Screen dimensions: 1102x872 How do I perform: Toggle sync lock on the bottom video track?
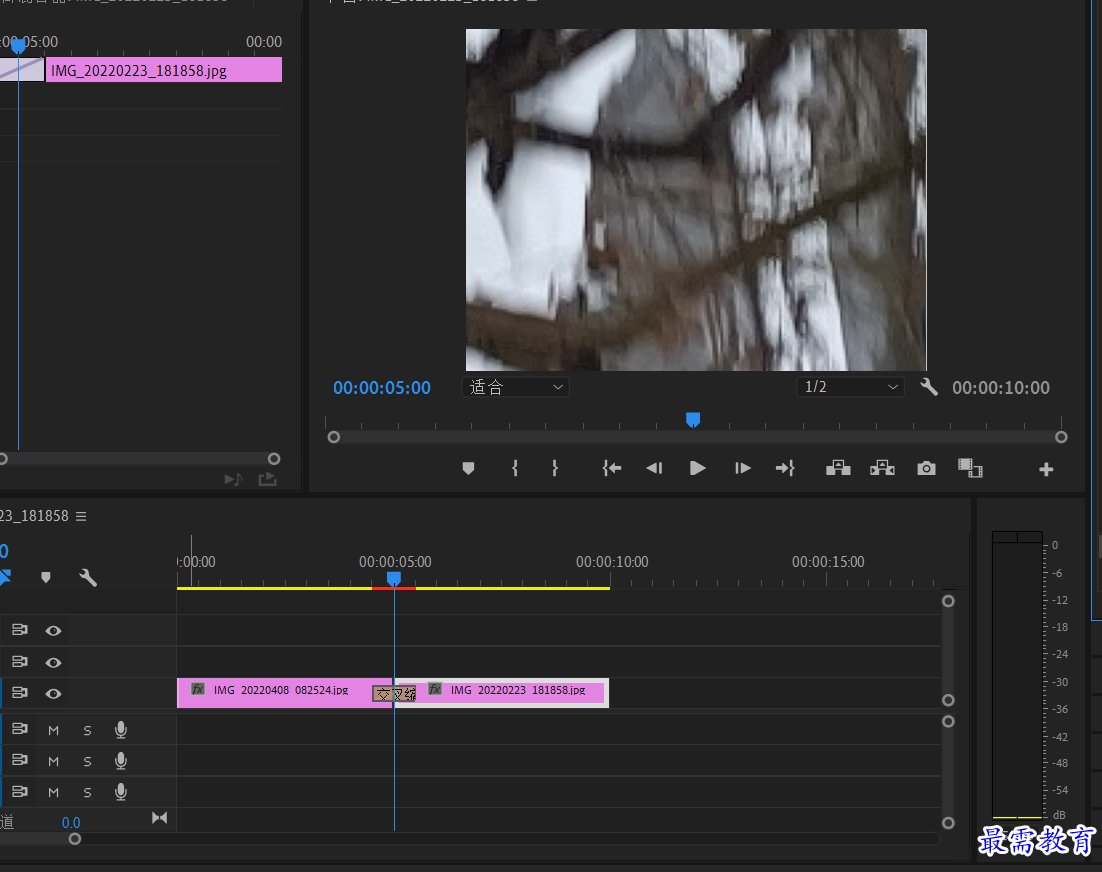pos(20,693)
